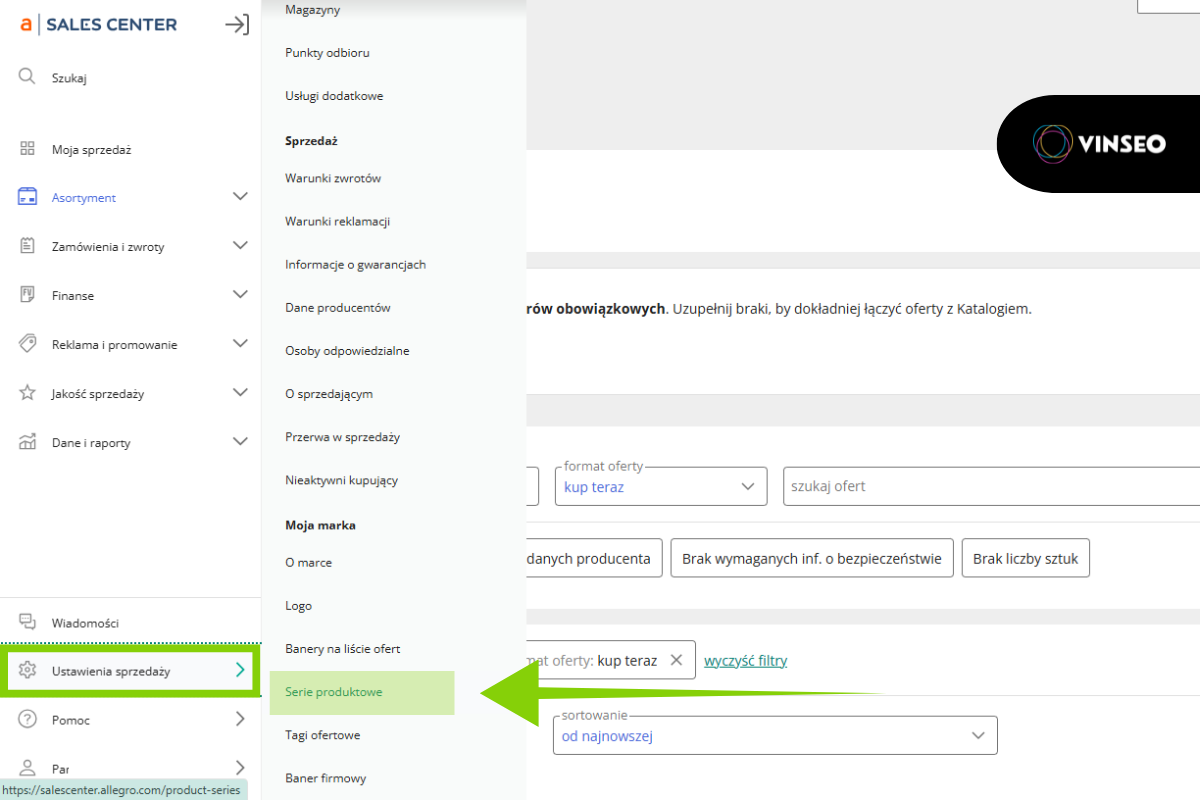Open O marce

click(308, 562)
